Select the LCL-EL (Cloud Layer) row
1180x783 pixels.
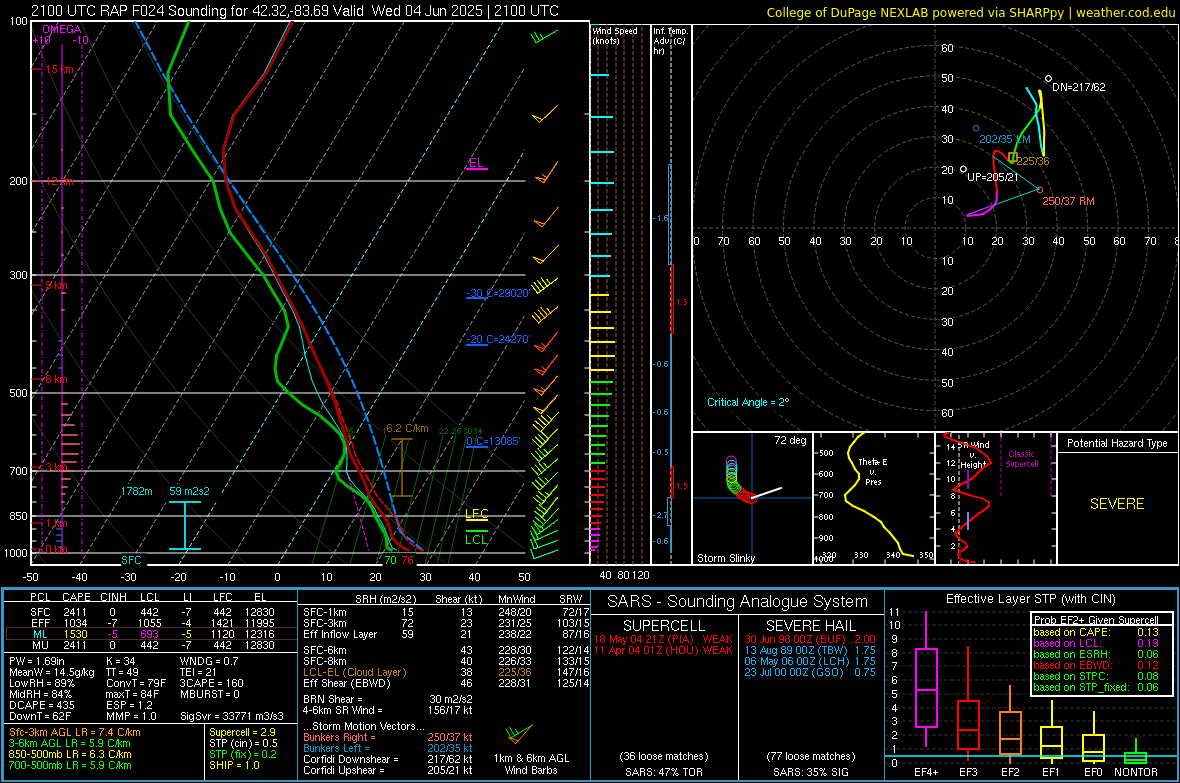446,672
